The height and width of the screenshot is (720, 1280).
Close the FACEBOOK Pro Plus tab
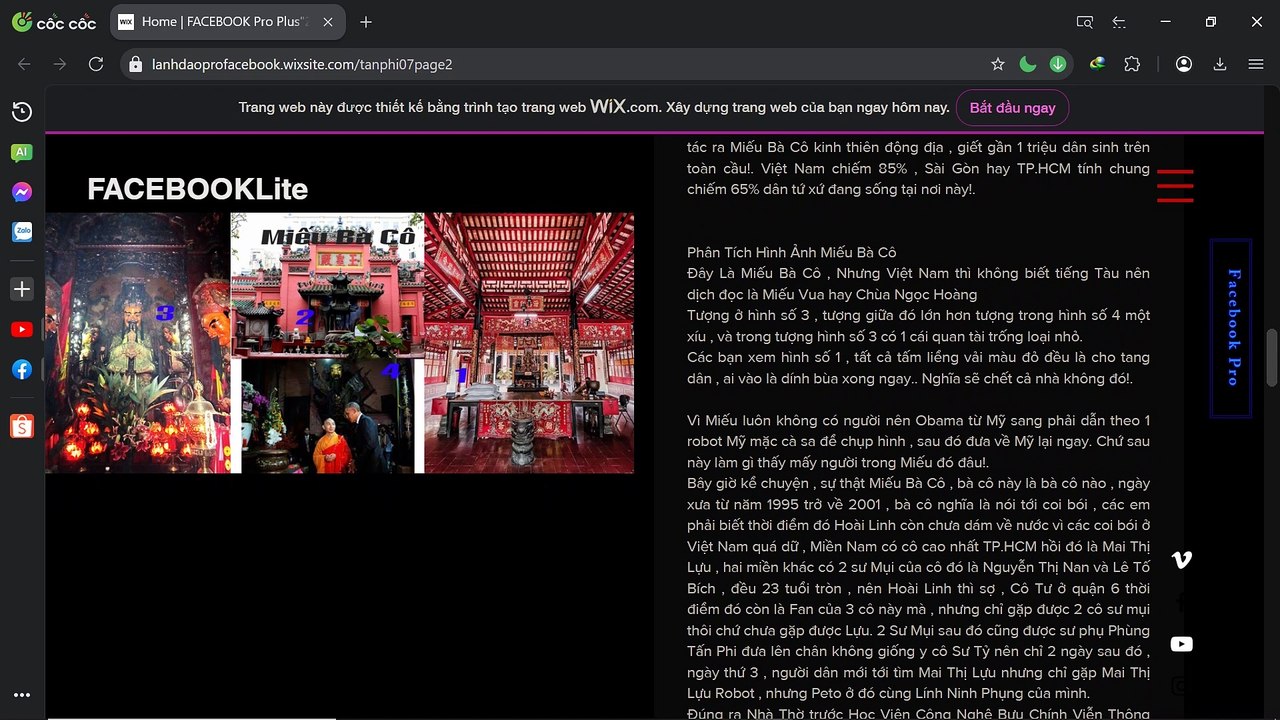pos(327,22)
